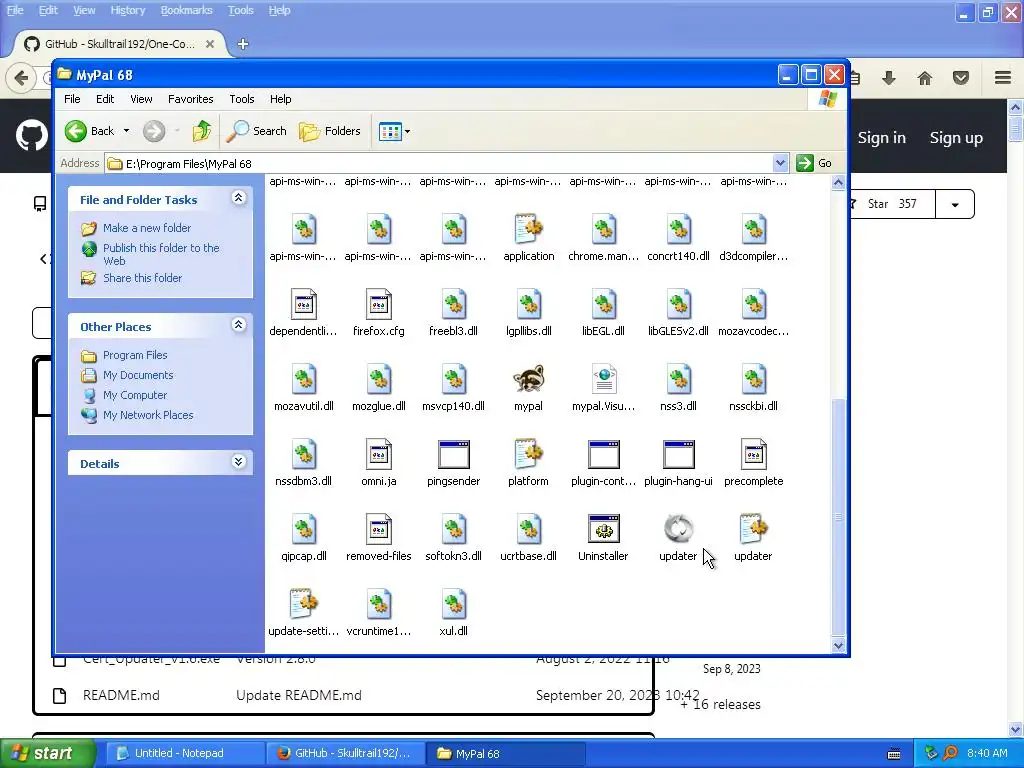
Task: Click Sign up on GitHub page
Action: (x=956, y=138)
